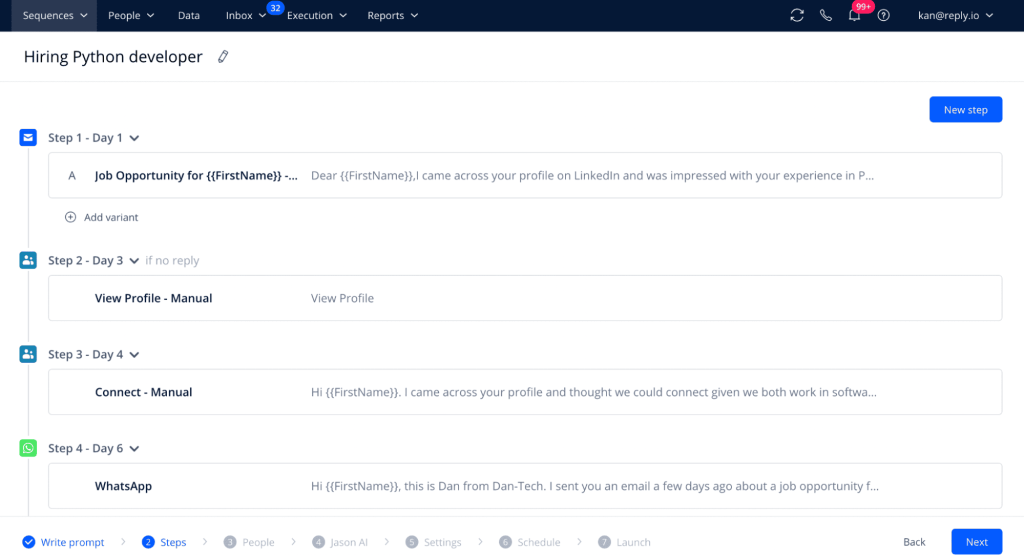Open the Connect - Manual step card
This screenshot has height=555, width=1024.
[x=525, y=392]
